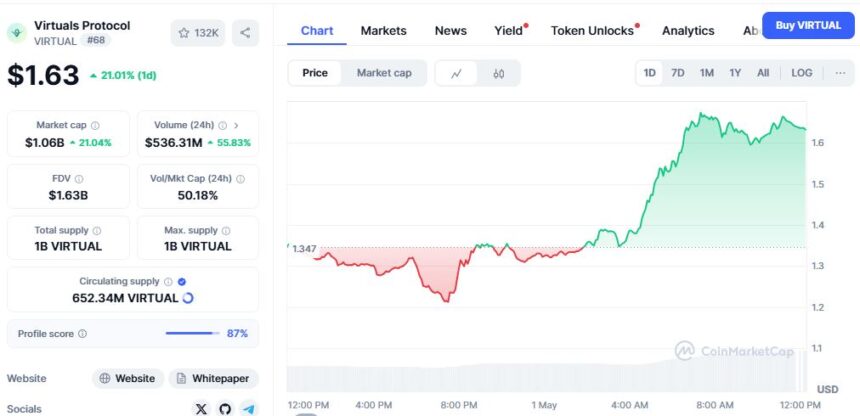
Task: Click Market cap info icon
Action: 95,126
